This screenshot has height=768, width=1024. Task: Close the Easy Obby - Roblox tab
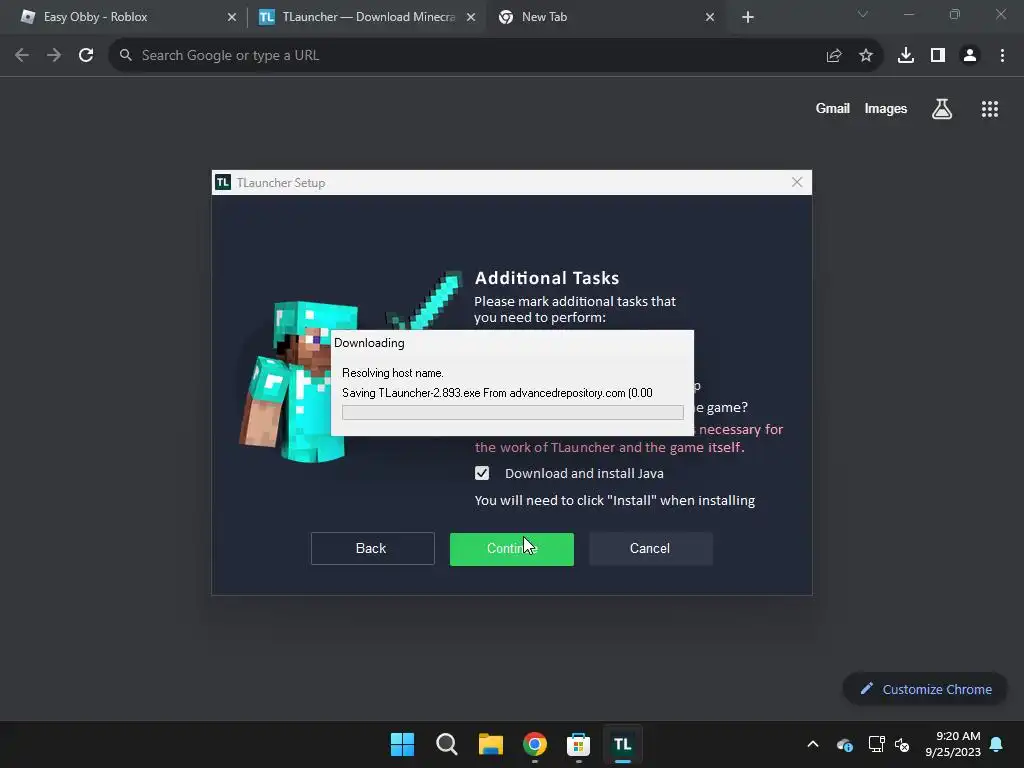(x=232, y=17)
